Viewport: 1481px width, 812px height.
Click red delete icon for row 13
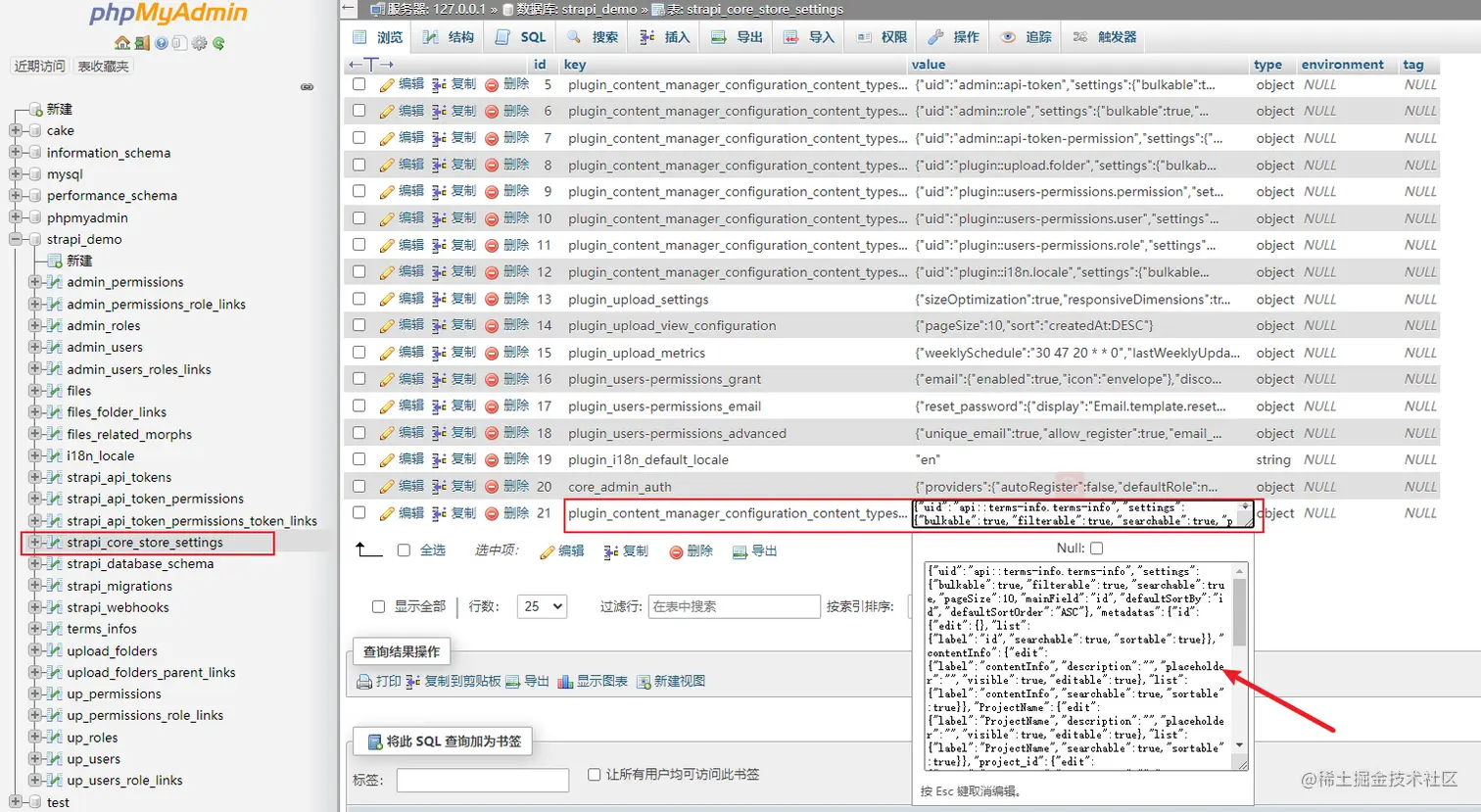pos(492,300)
